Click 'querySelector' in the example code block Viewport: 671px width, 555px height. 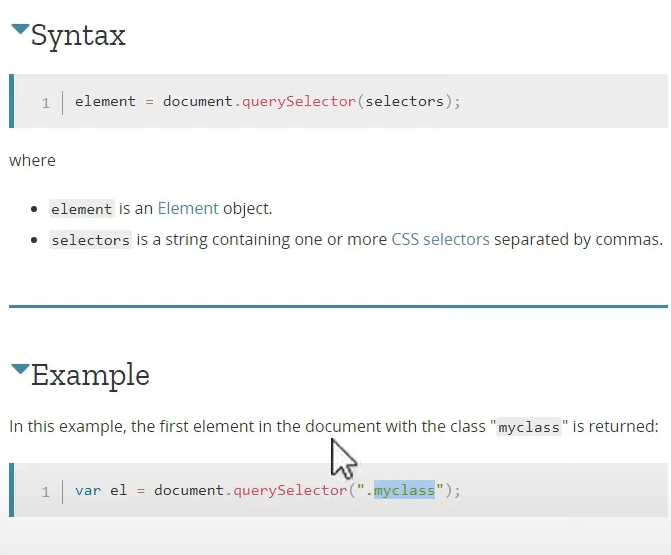290,490
